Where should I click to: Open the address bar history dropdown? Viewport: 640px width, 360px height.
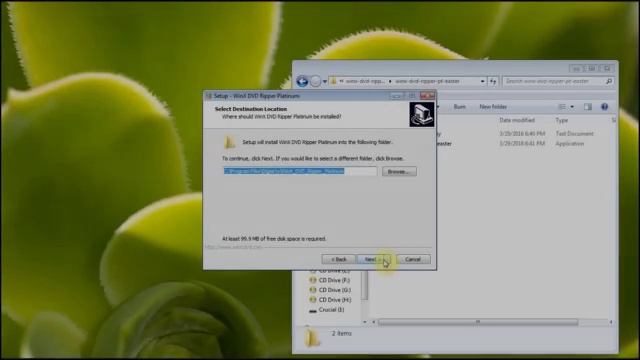click(x=482, y=81)
